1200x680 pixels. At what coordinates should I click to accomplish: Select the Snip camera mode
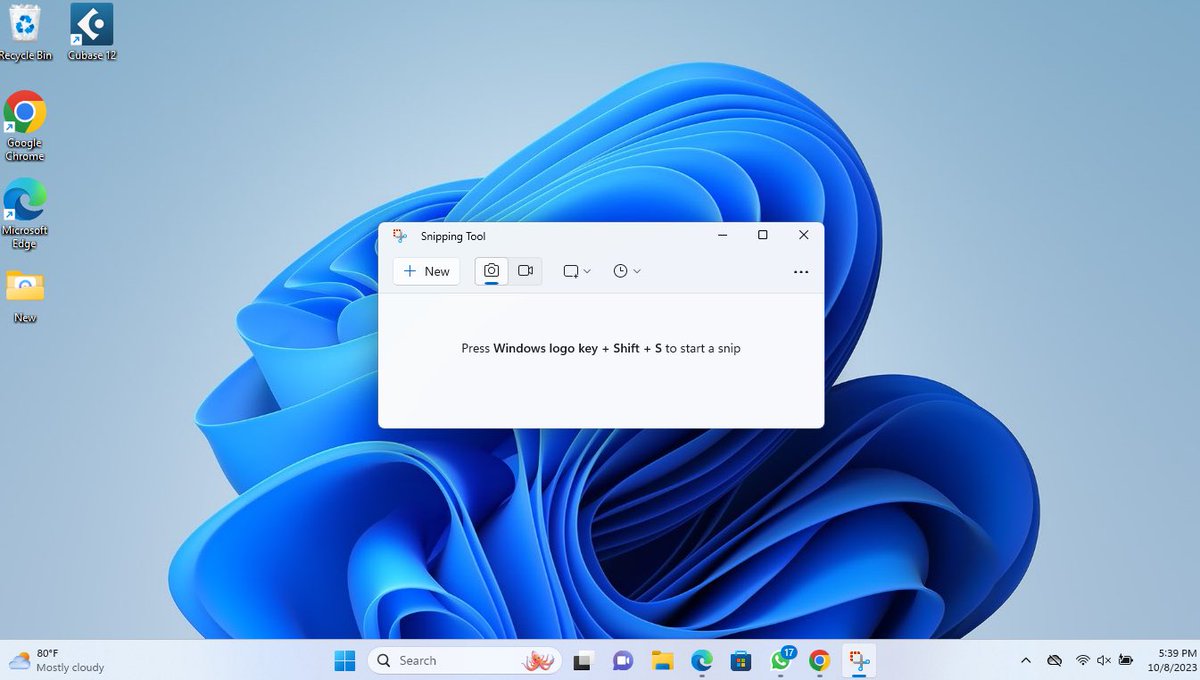pos(491,271)
